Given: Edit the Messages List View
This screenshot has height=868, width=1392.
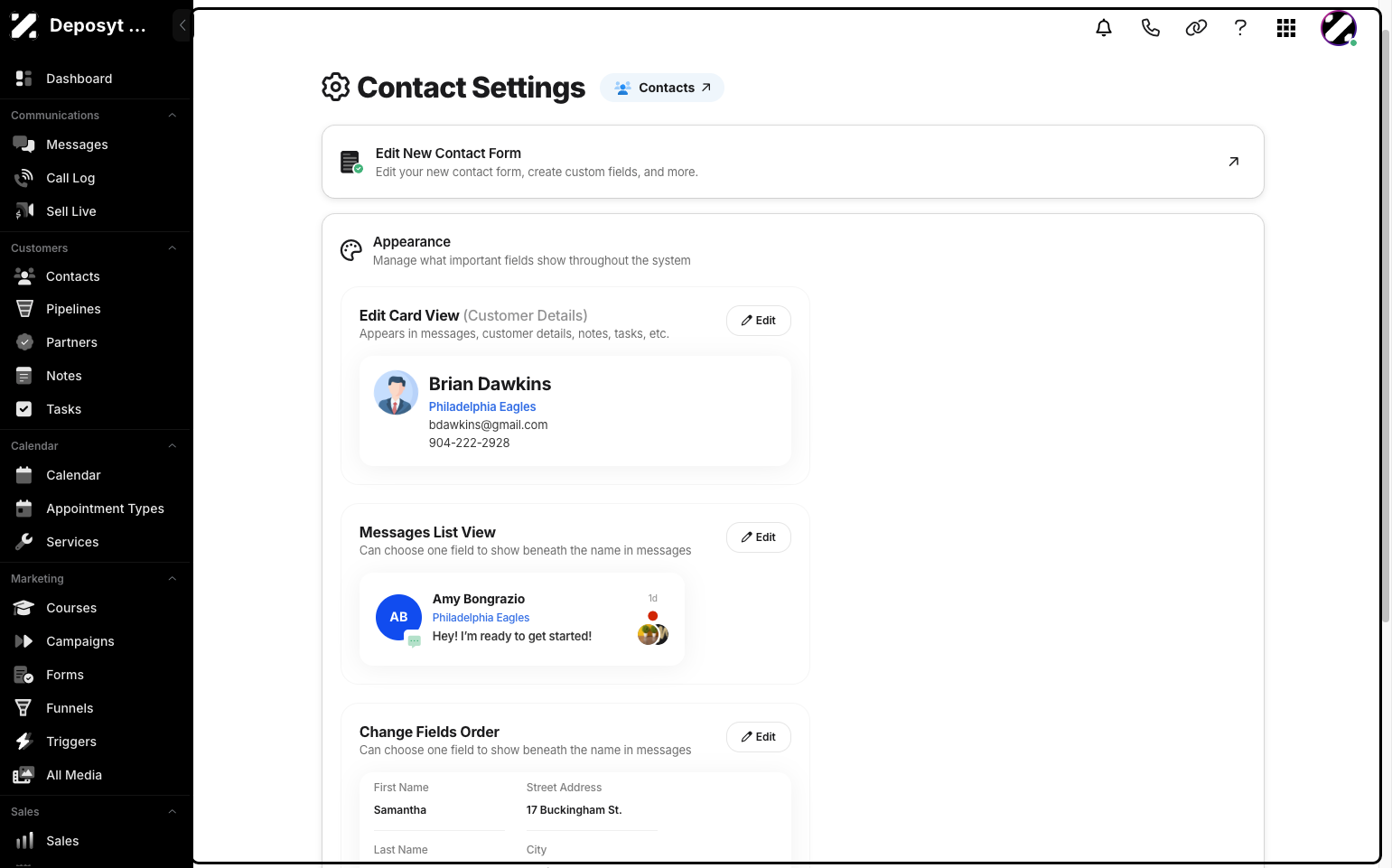Looking at the screenshot, I should point(759,537).
